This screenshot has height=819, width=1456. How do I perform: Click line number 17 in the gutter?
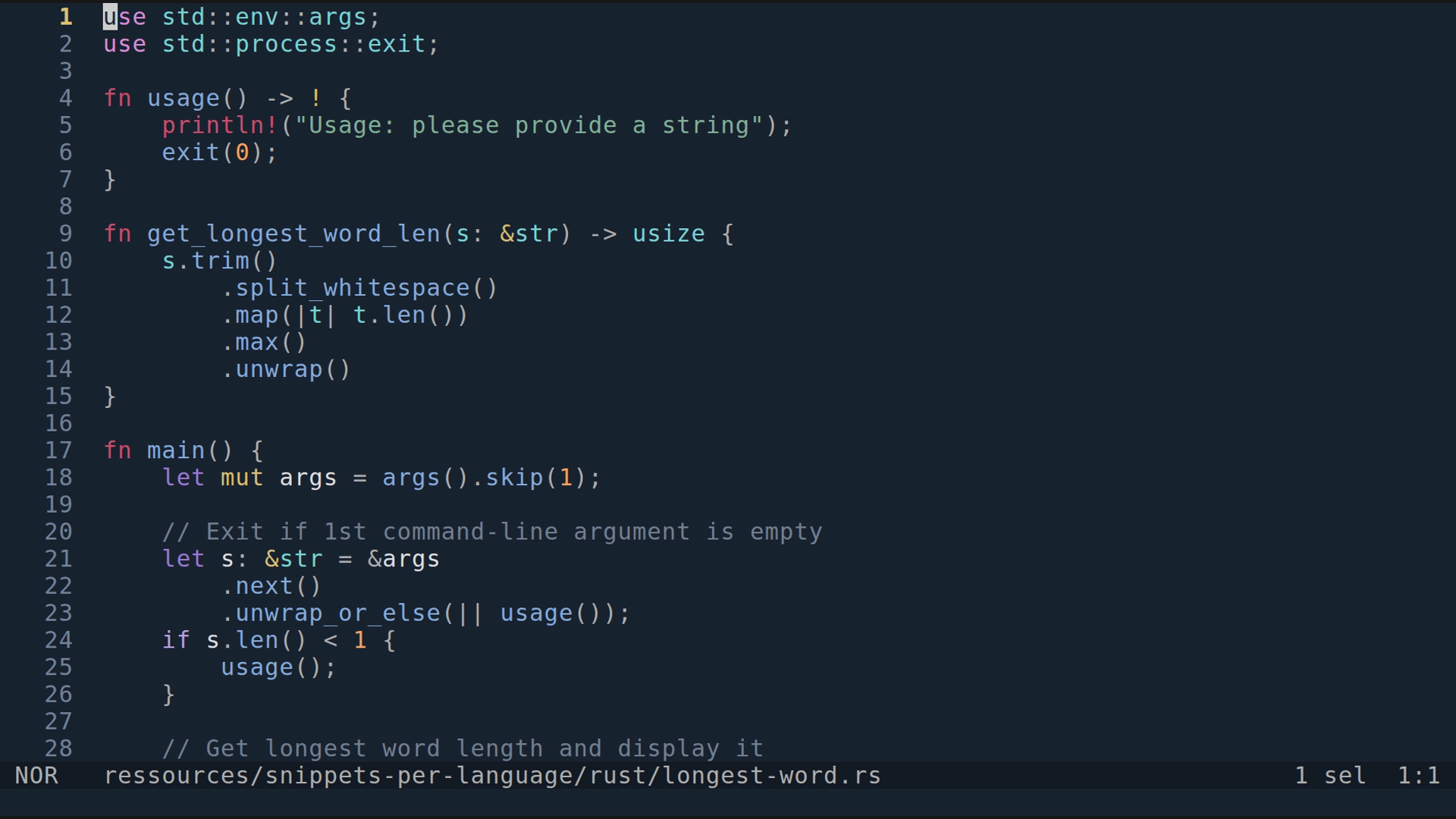click(58, 450)
